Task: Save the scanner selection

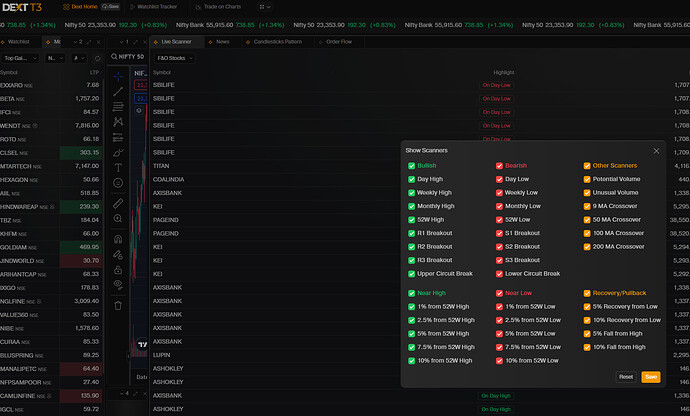Action: pos(651,377)
